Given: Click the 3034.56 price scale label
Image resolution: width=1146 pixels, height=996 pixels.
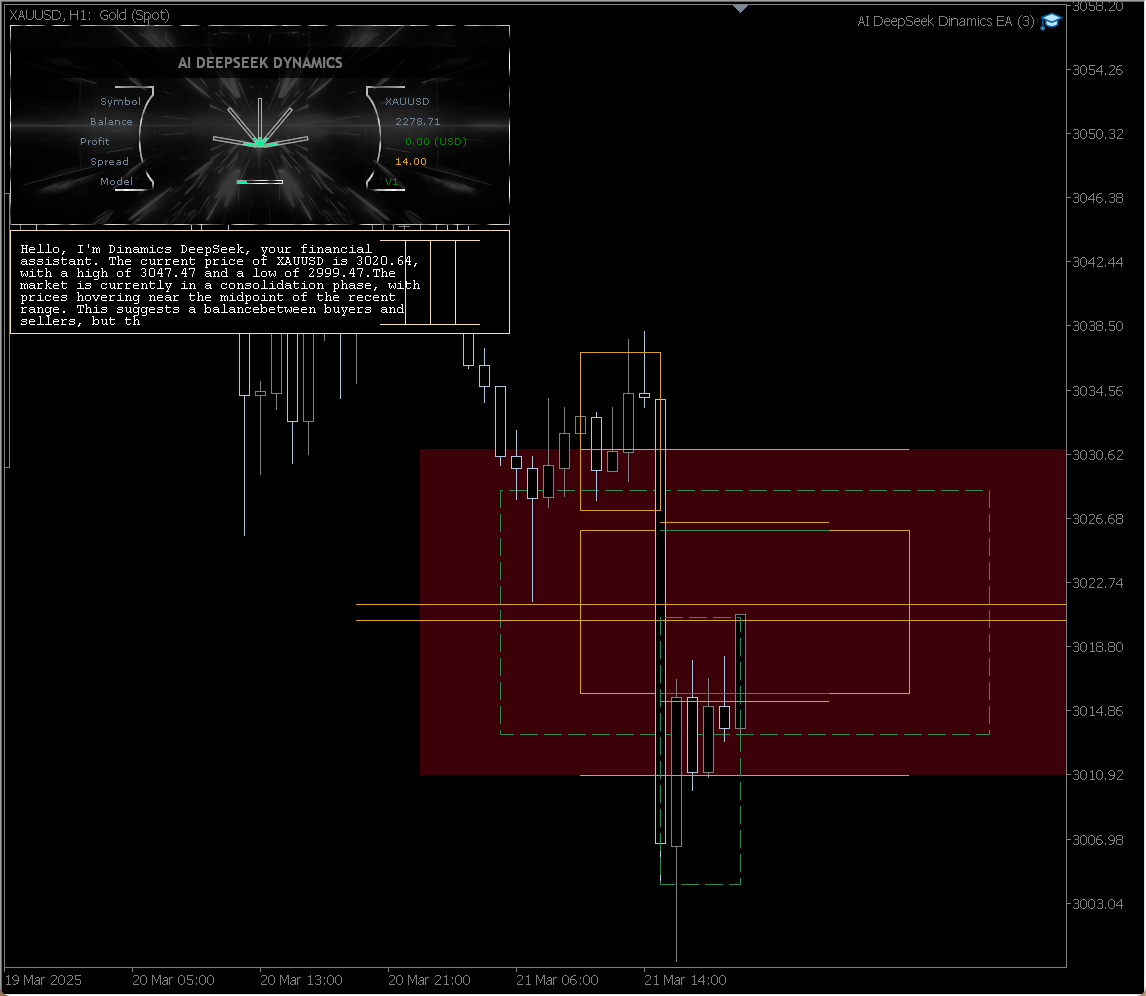Looking at the screenshot, I should [x=1098, y=391].
